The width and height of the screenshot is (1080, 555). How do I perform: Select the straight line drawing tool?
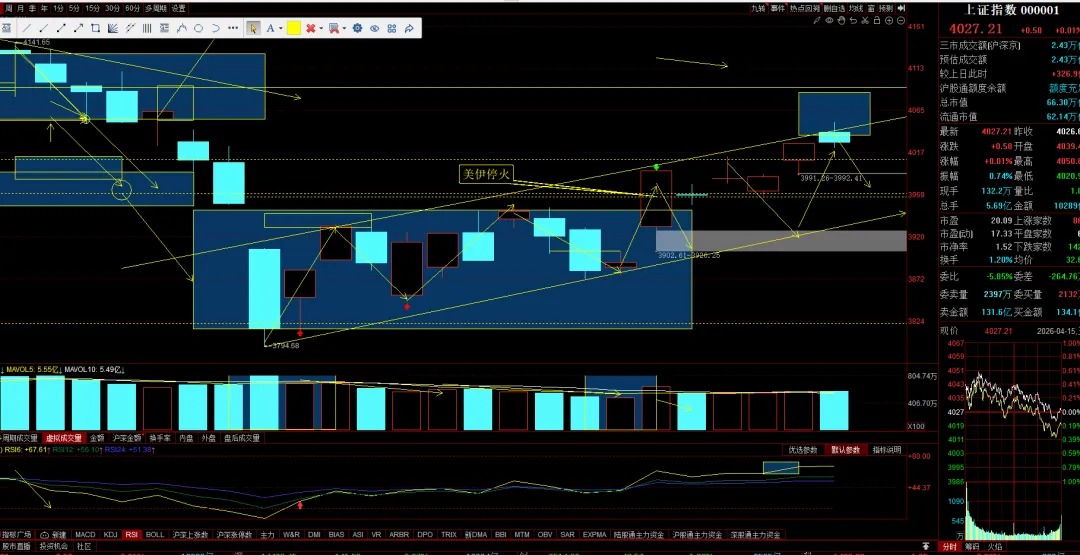pos(27,28)
